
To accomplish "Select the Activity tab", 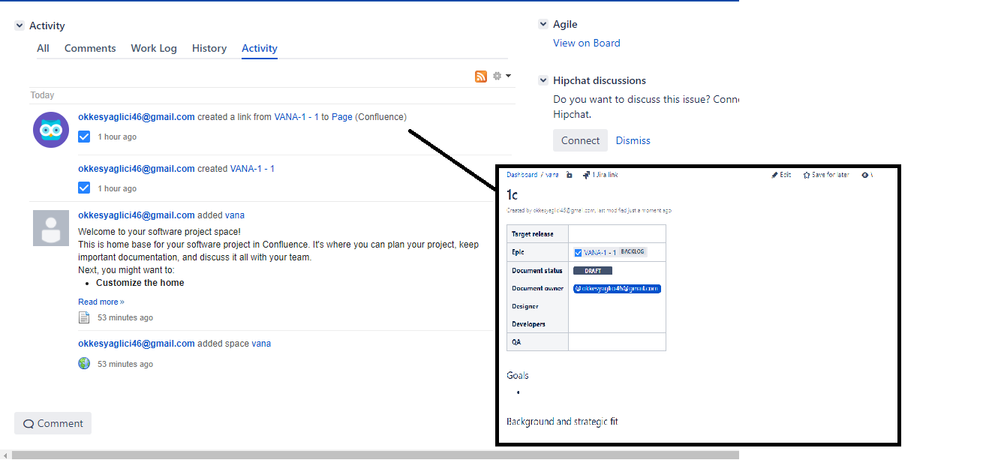I will coord(260,48).
